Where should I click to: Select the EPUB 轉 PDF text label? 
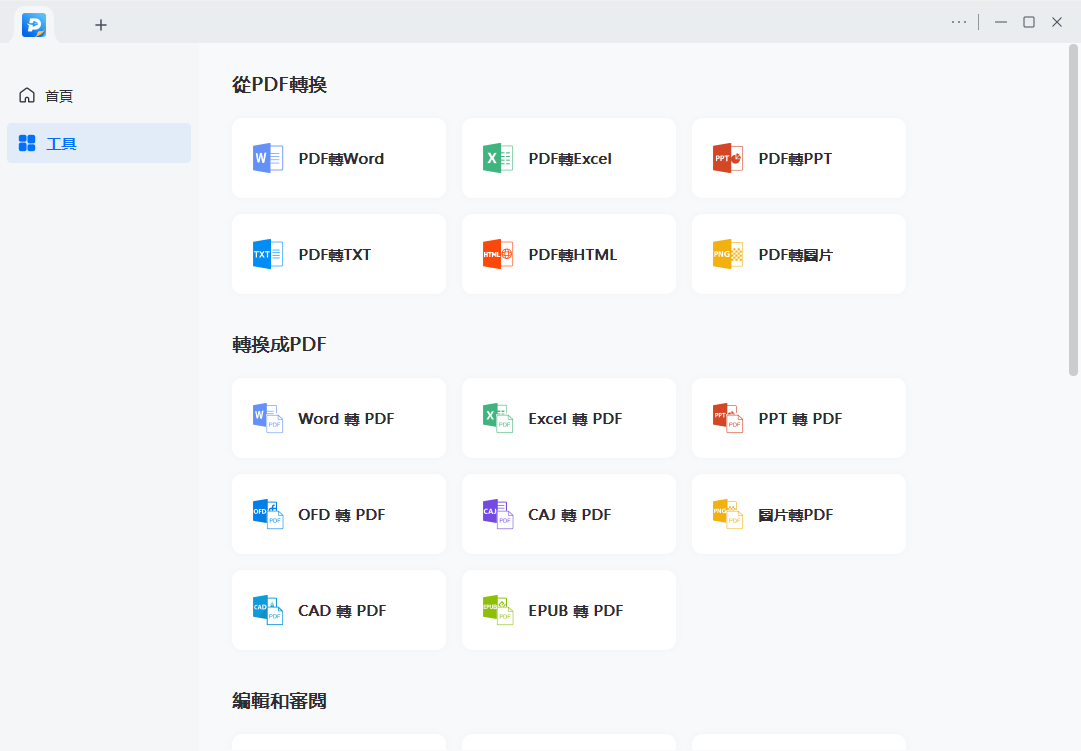pyautogui.click(x=576, y=610)
